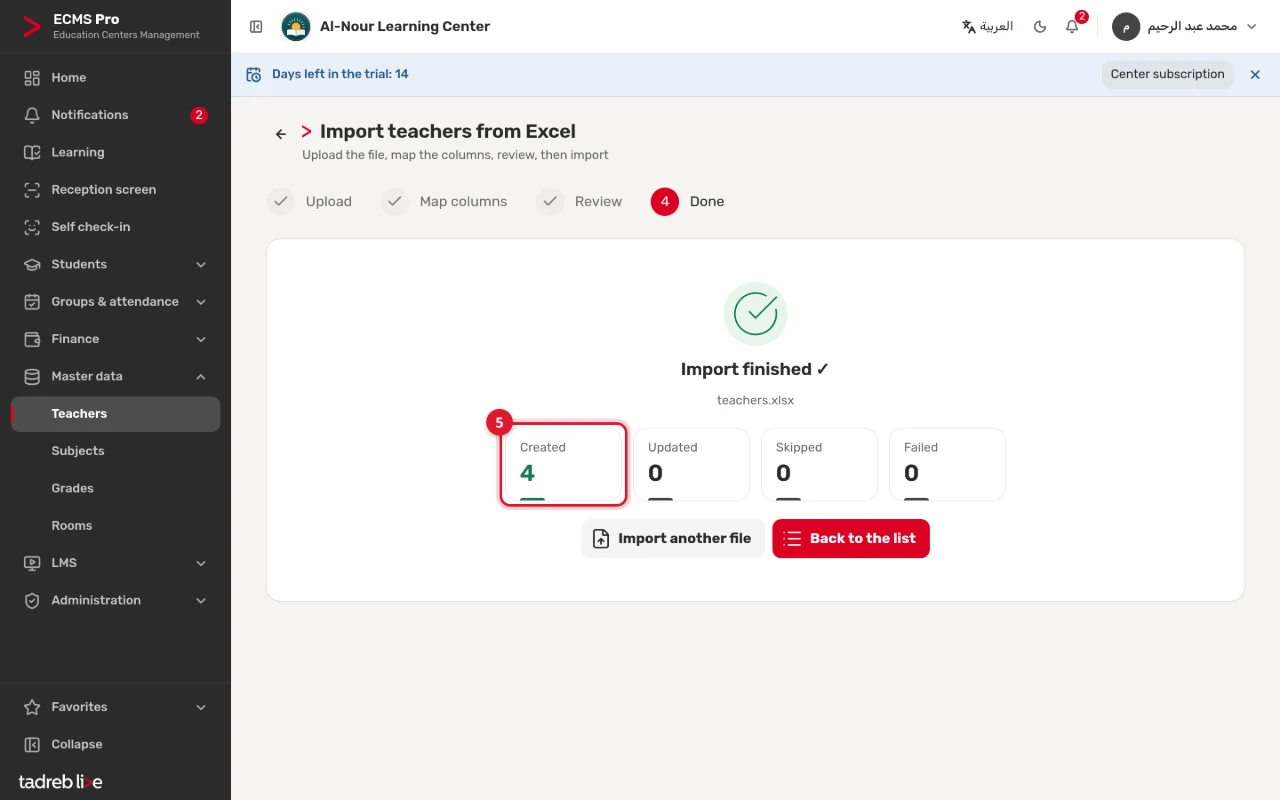Collapse the Master data menu
This screenshot has width=1280, height=800.
point(116,376)
